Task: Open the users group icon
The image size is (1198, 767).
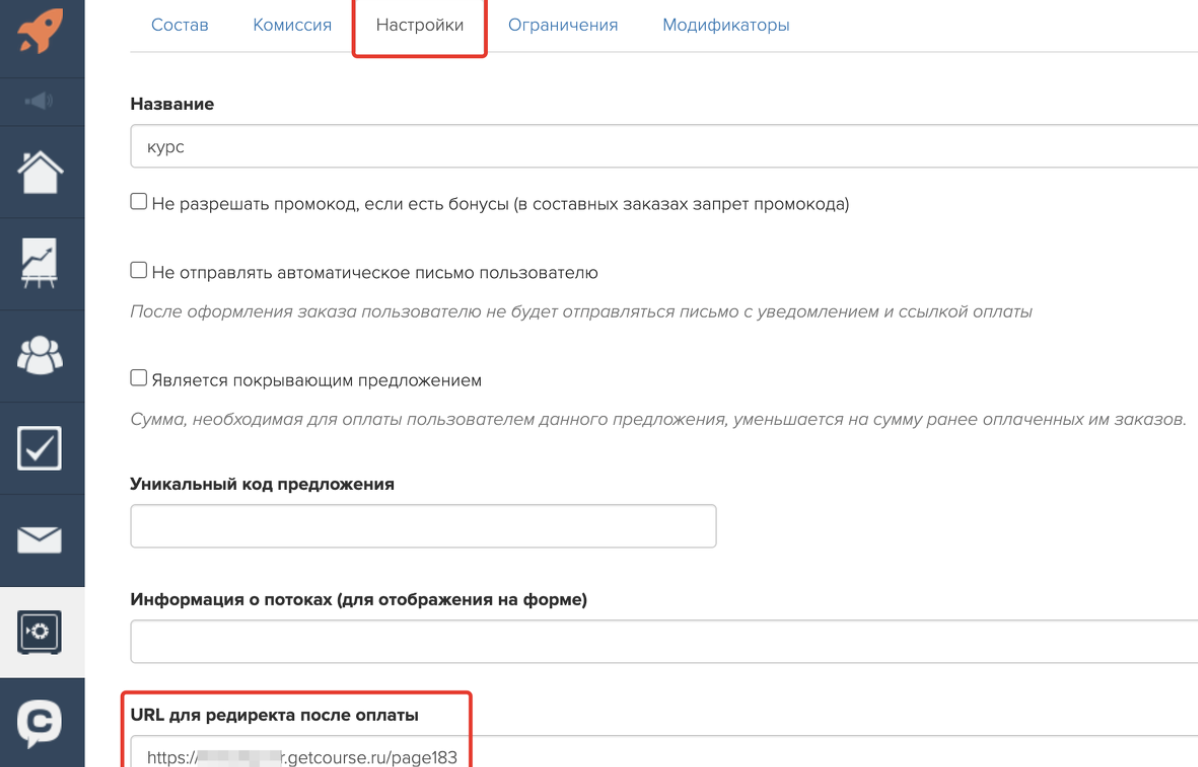Action: coord(41,355)
